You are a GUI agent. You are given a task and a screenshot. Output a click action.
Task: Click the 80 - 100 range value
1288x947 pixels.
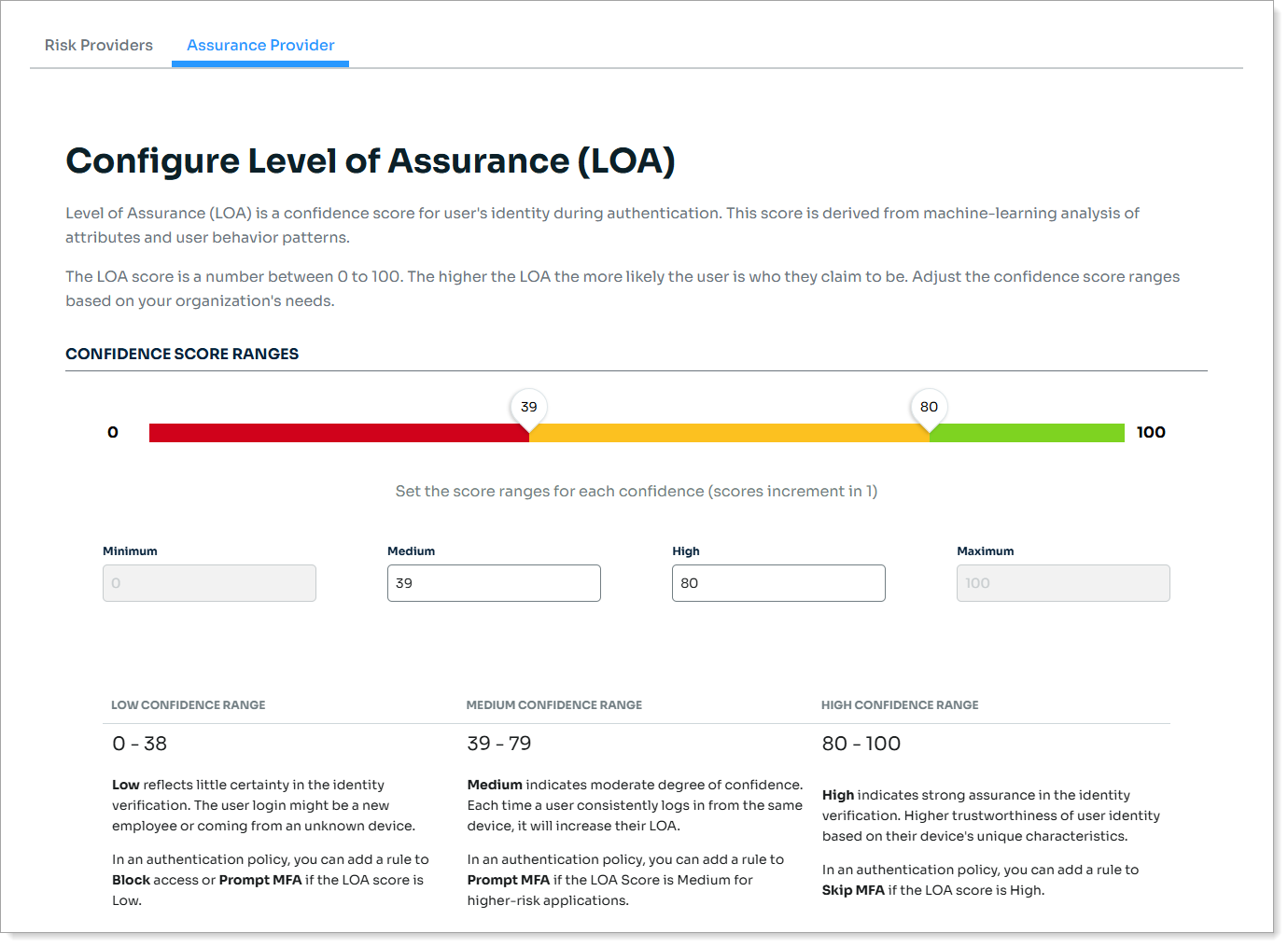(861, 744)
